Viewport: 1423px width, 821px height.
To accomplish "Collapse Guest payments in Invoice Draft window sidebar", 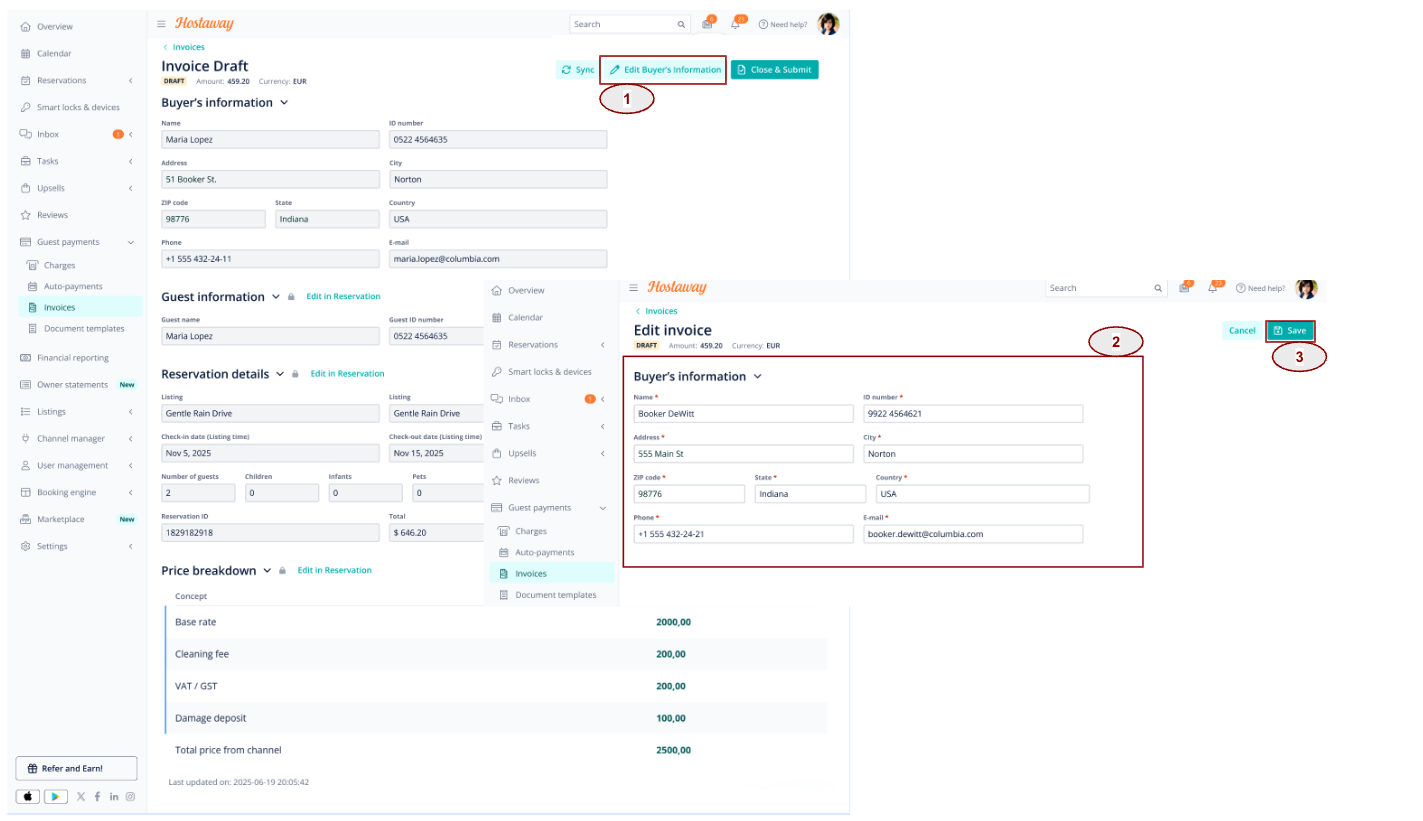I will pyautogui.click(x=130, y=242).
